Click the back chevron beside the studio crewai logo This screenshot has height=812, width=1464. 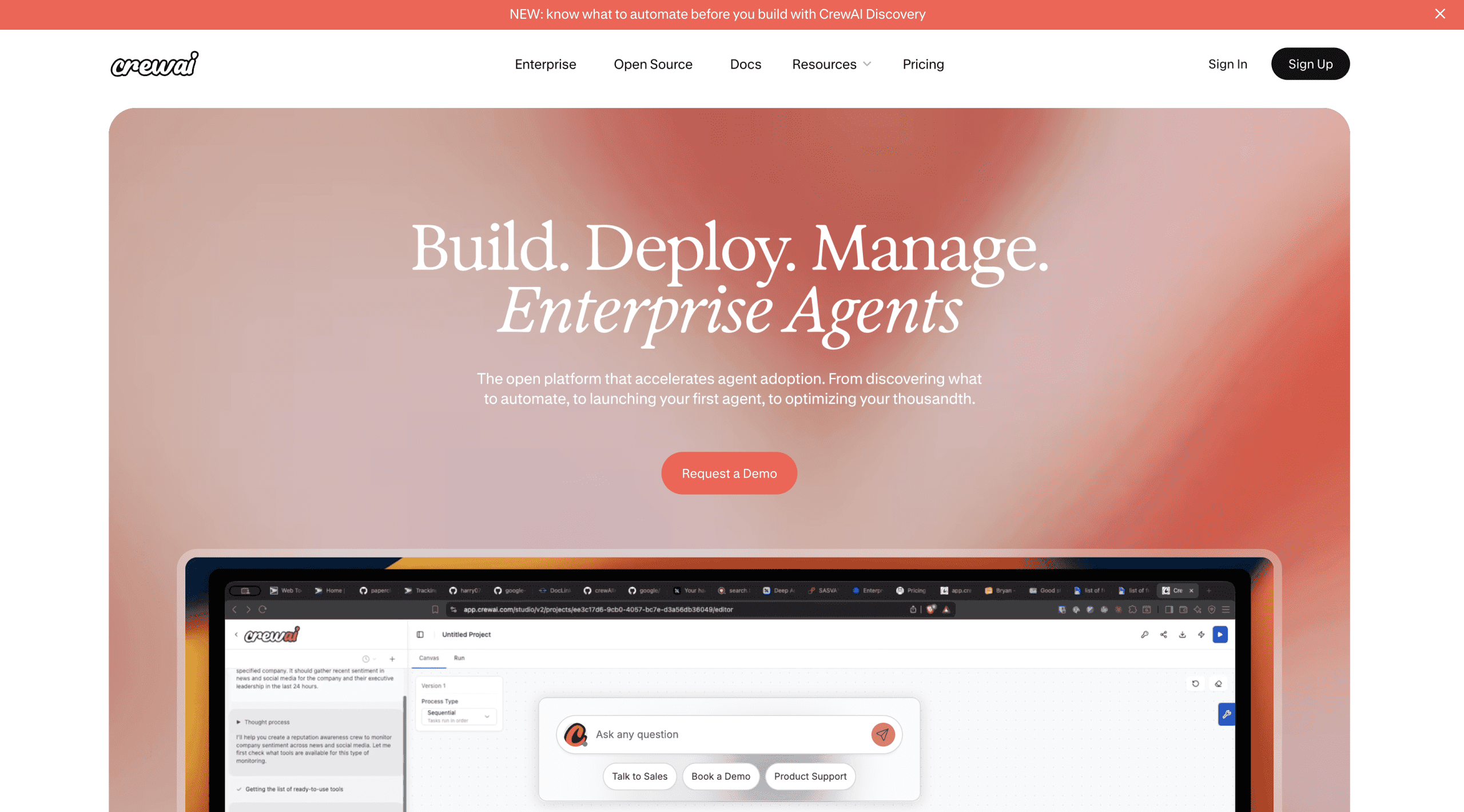pos(236,635)
